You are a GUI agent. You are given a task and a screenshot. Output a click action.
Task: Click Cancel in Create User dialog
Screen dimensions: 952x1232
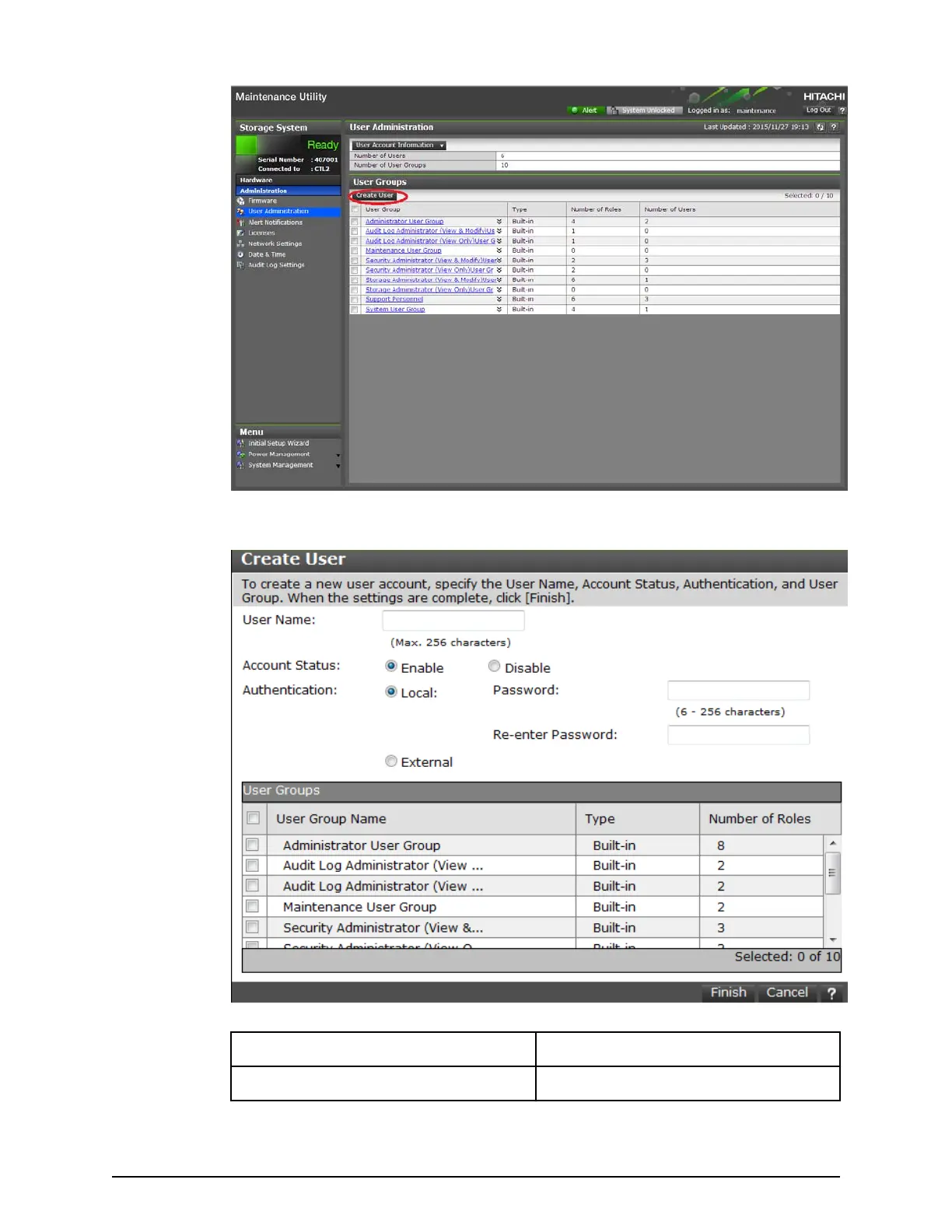[x=787, y=993]
